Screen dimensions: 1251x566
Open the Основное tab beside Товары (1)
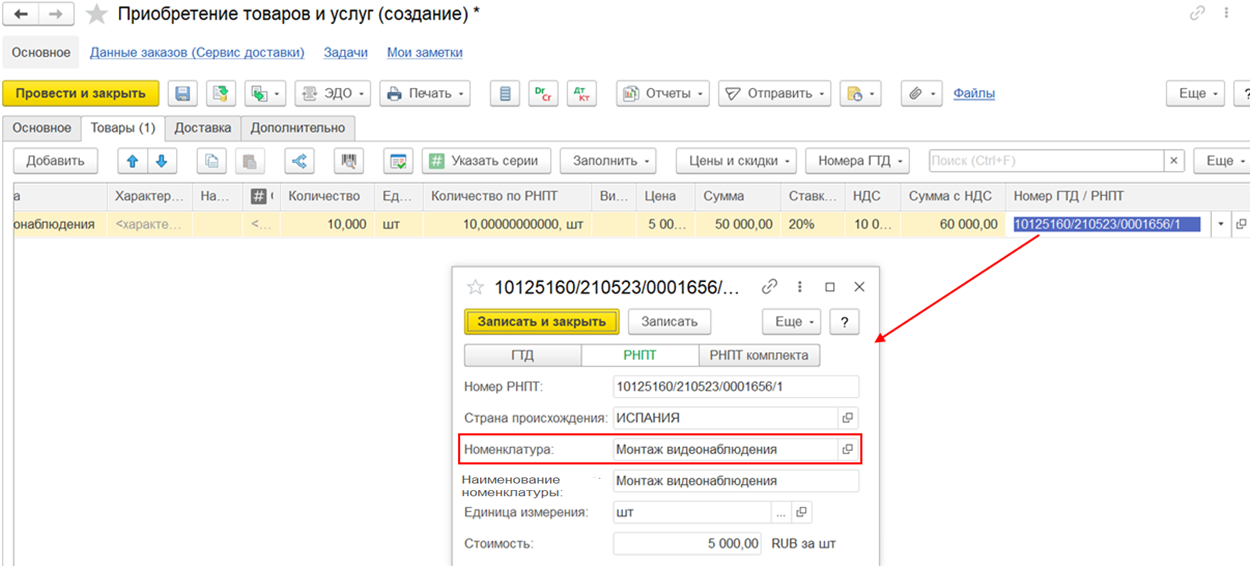click(x=42, y=128)
